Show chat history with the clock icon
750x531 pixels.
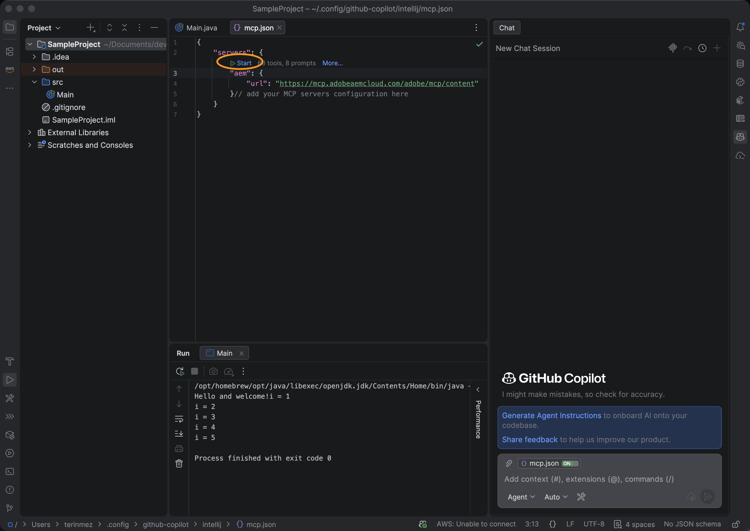(702, 48)
